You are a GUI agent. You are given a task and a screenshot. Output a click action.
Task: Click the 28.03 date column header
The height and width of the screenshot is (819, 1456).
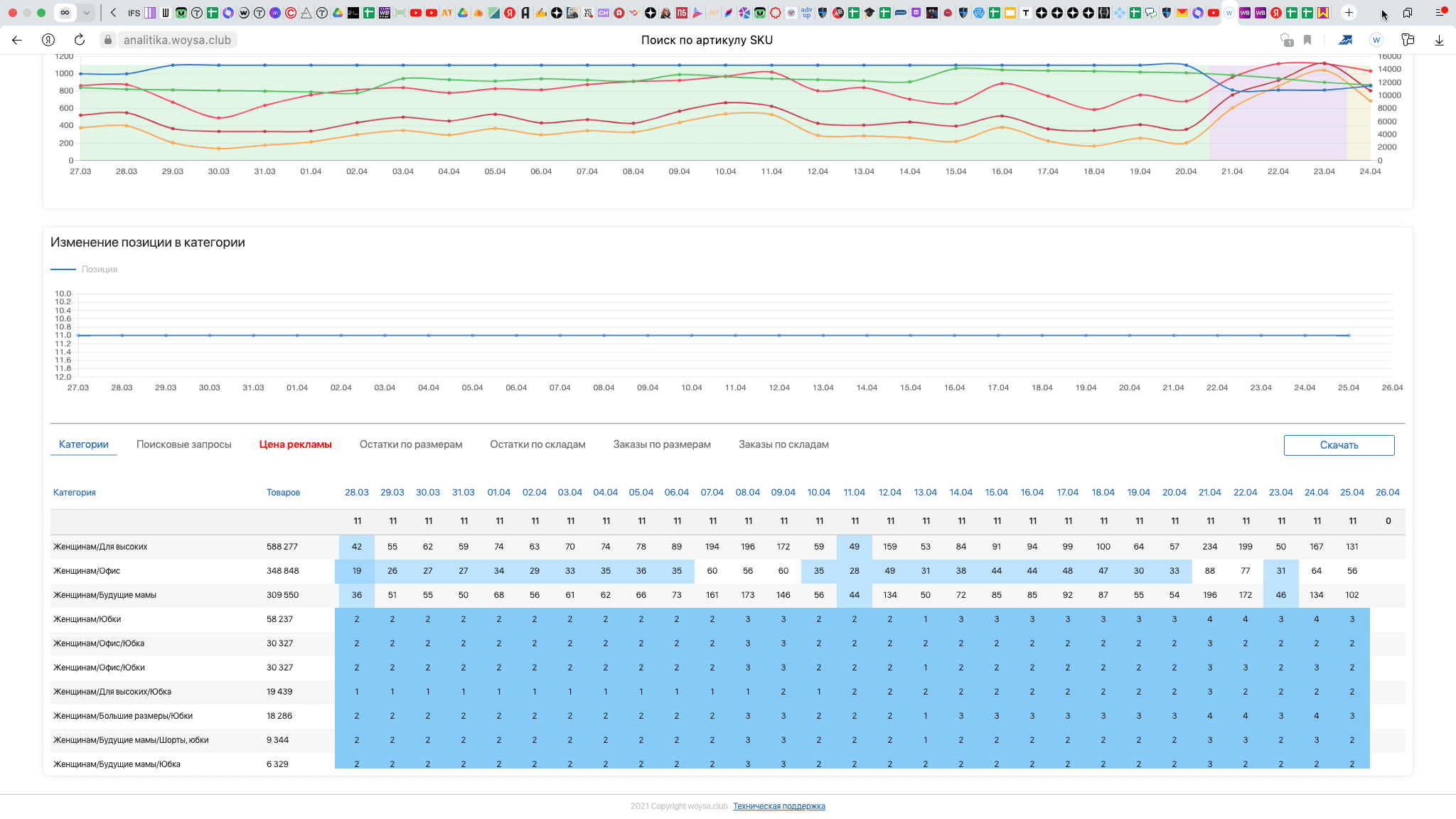coord(356,493)
